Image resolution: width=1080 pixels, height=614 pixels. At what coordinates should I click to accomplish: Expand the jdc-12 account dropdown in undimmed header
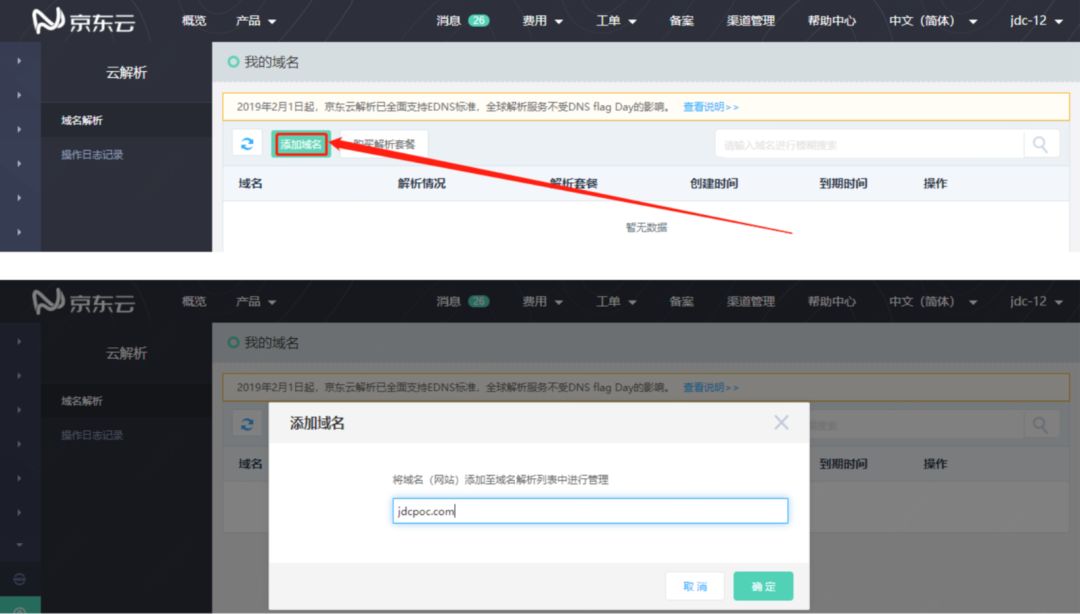(1036, 21)
